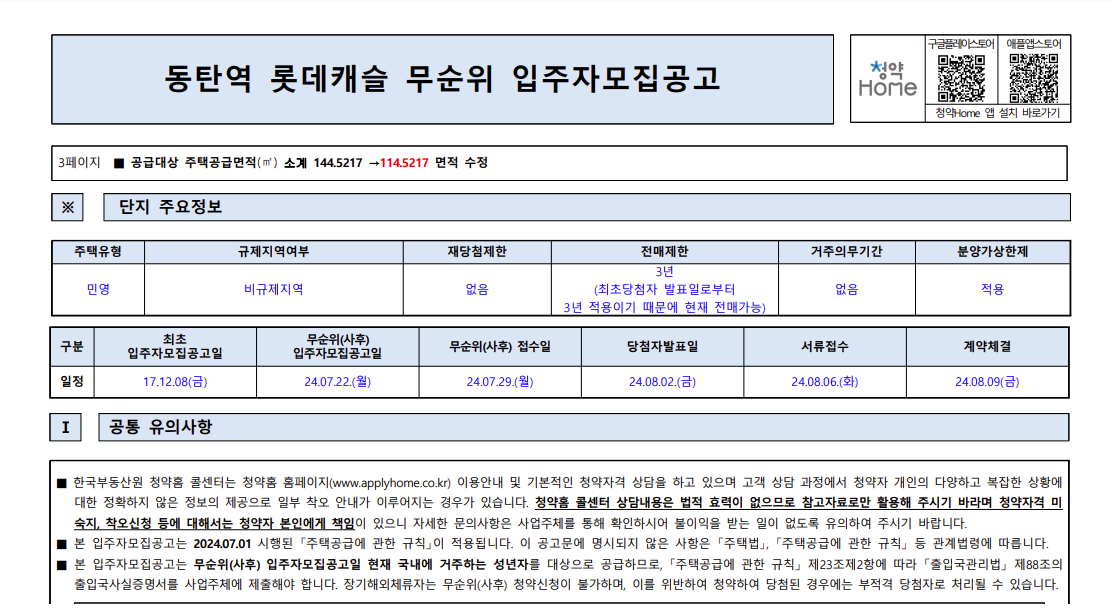Click the '무순위(사후) 접수일' header

tap(500, 347)
